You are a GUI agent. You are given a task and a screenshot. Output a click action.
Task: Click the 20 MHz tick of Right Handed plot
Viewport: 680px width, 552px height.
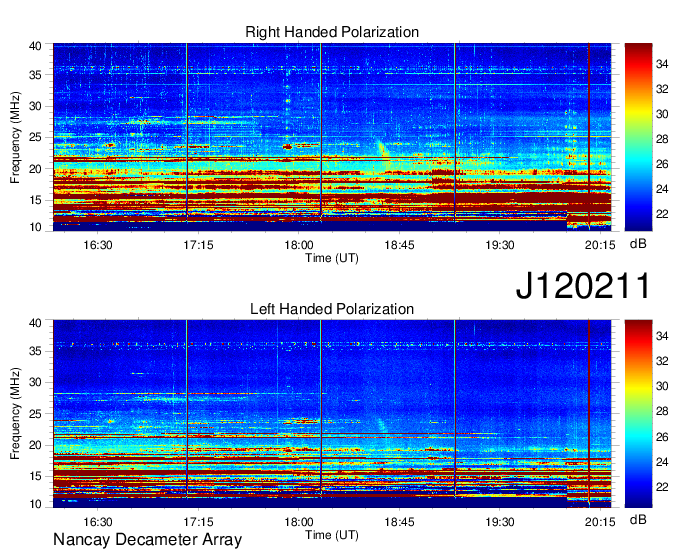[x=35, y=169]
